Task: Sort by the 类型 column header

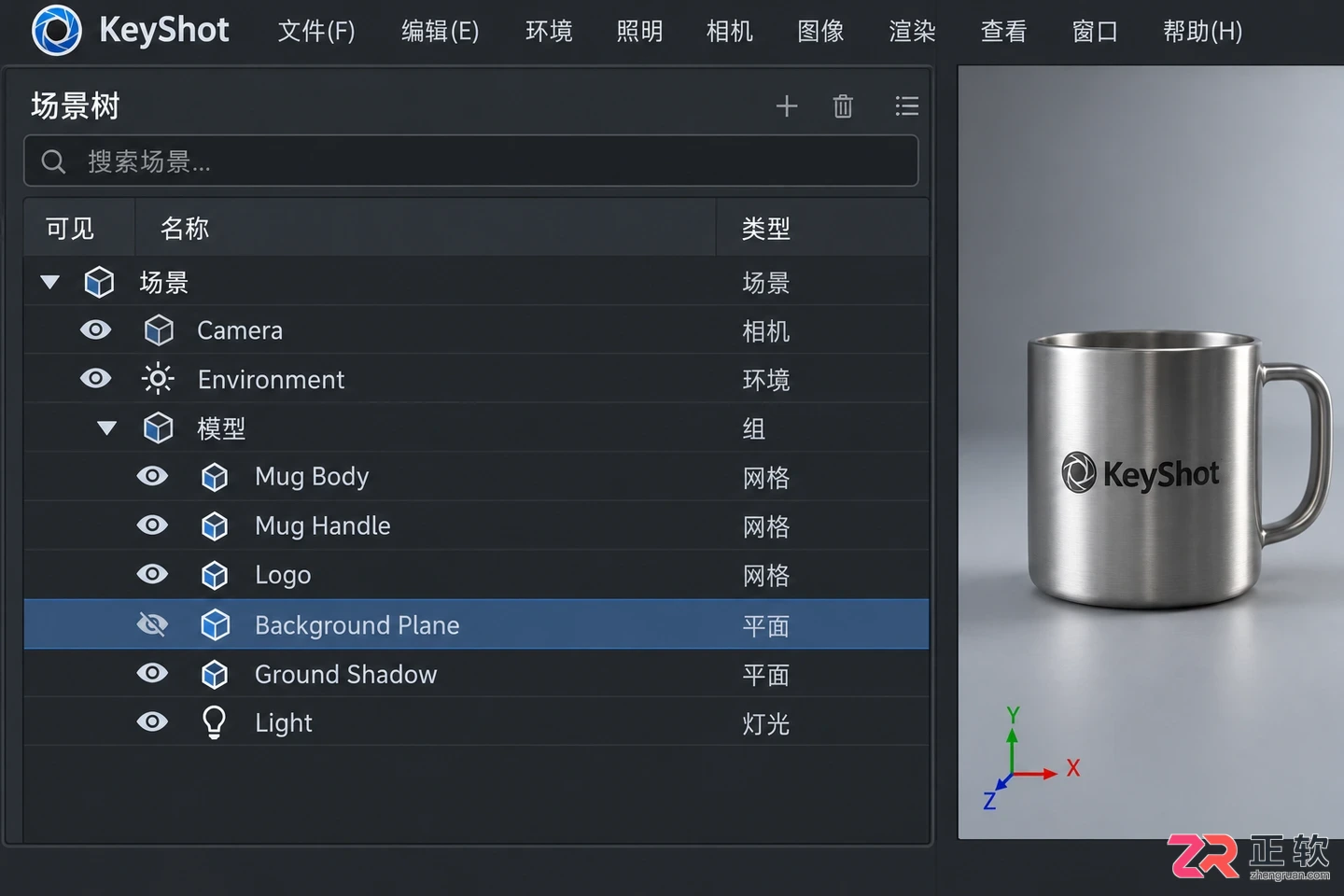Action: [822, 228]
